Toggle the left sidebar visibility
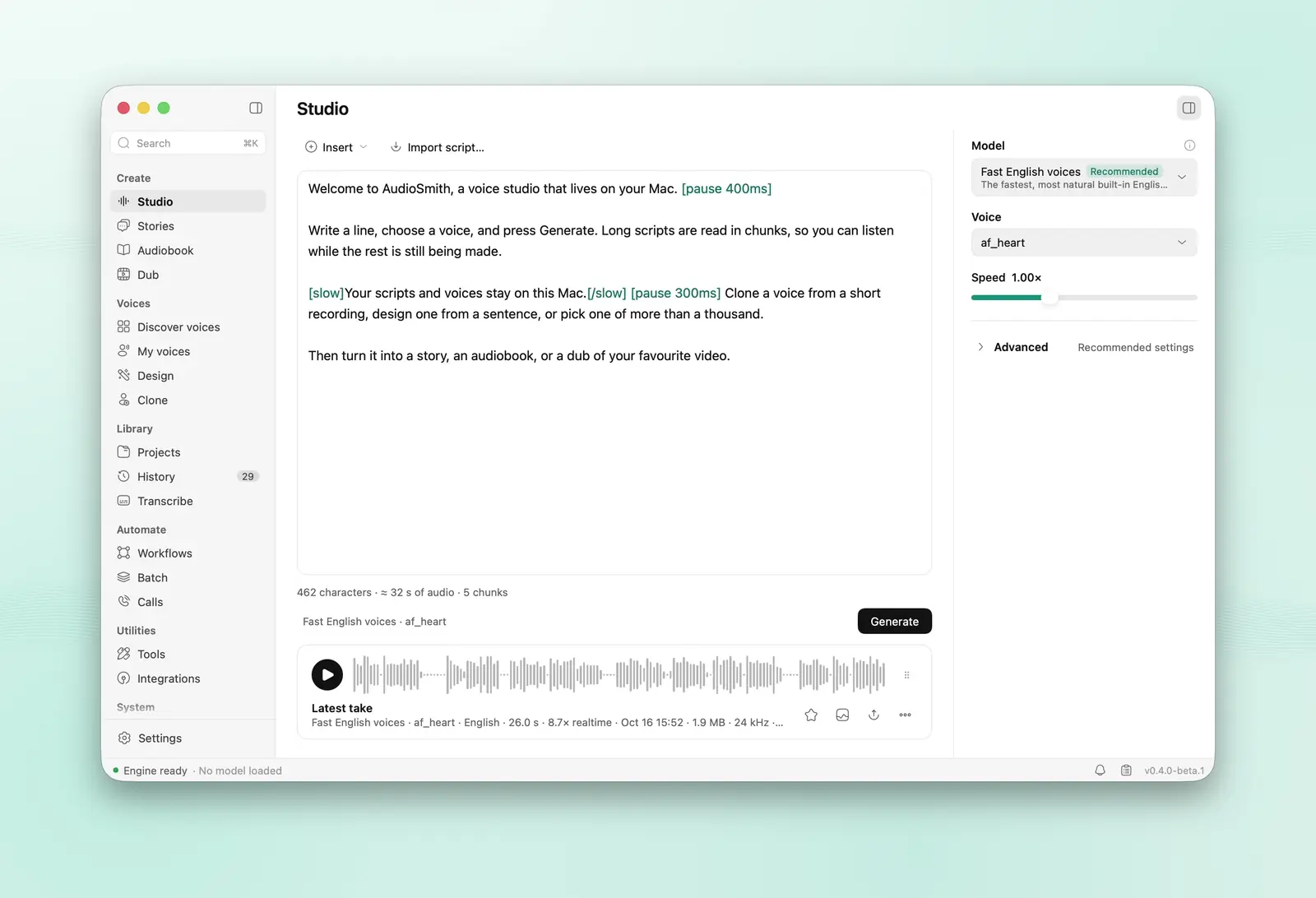Viewport: 1316px width, 898px height. pyautogui.click(x=256, y=108)
